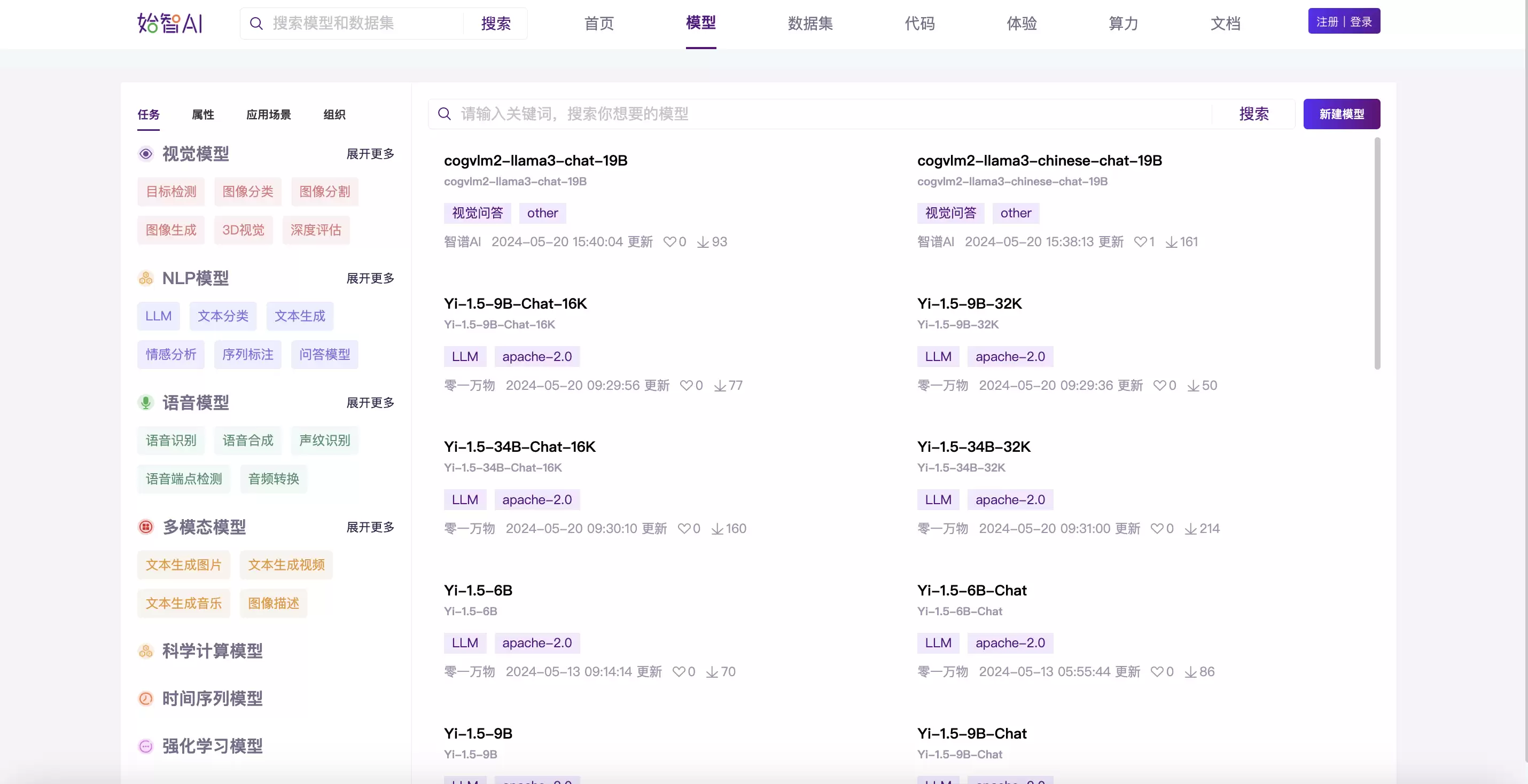Filter by 目标检测 tag

[x=171, y=192]
